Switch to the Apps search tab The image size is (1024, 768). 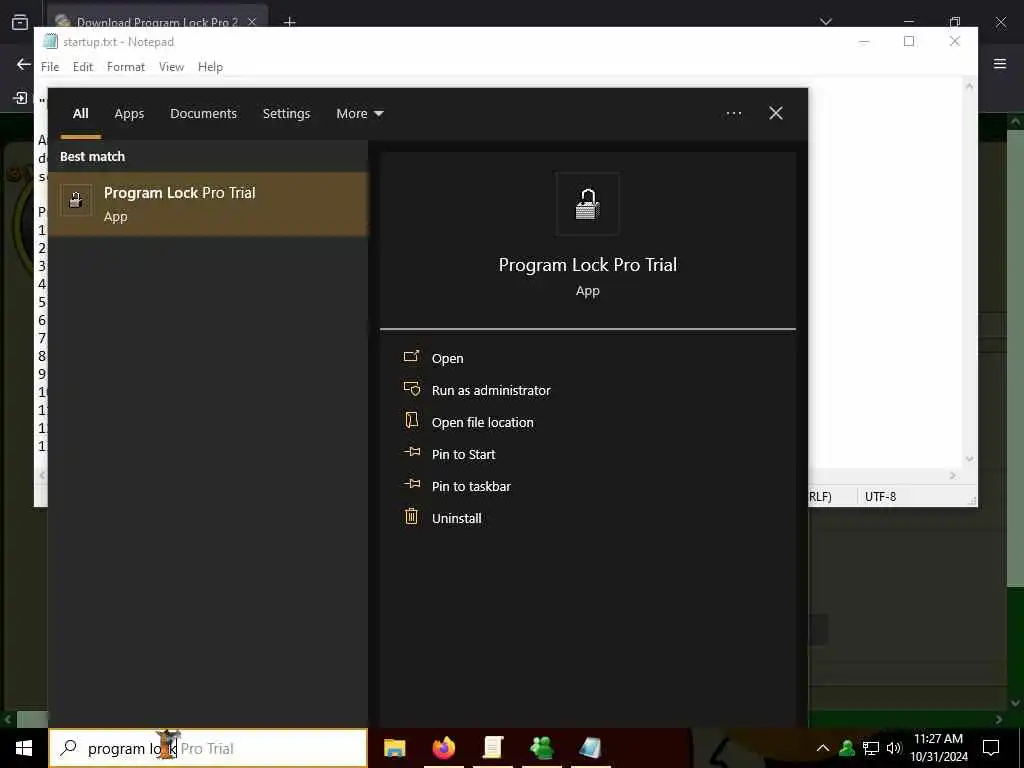pos(129,114)
